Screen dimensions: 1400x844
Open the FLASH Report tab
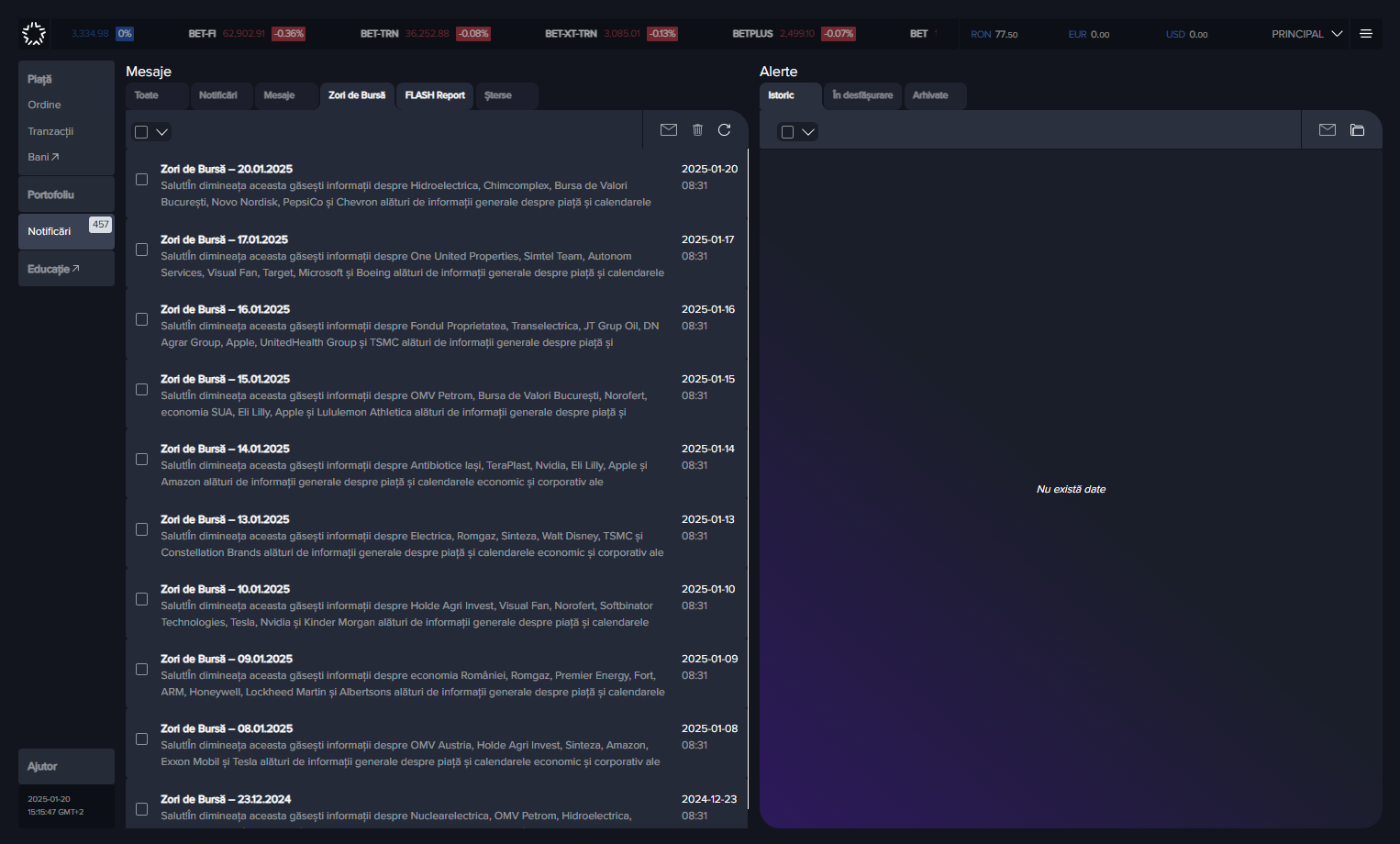click(x=435, y=95)
